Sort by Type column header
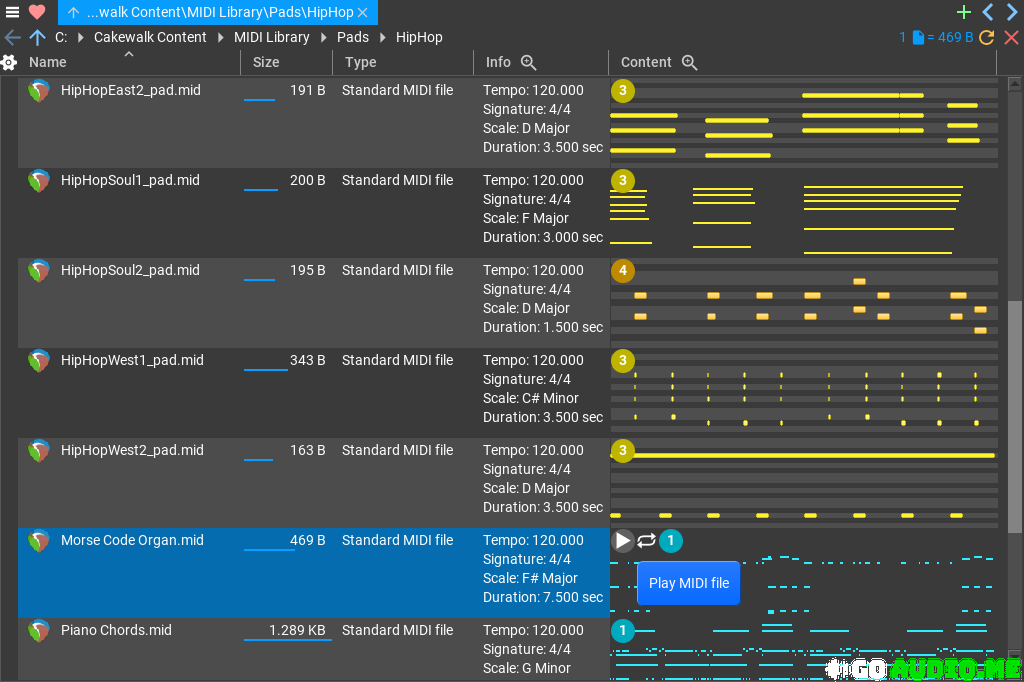Viewport: 1024px width, 682px height. click(360, 62)
